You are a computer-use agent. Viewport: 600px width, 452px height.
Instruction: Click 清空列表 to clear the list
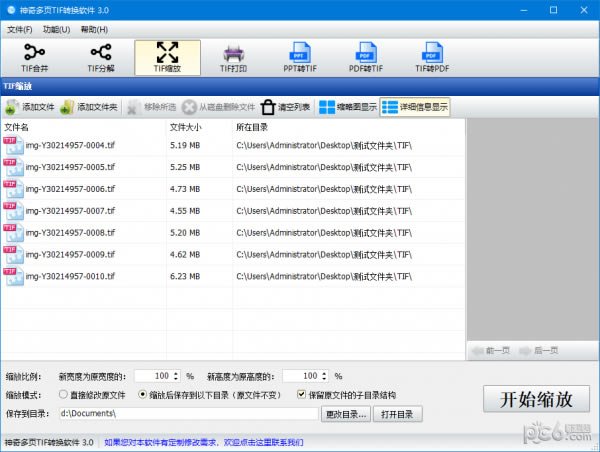(x=285, y=107)
